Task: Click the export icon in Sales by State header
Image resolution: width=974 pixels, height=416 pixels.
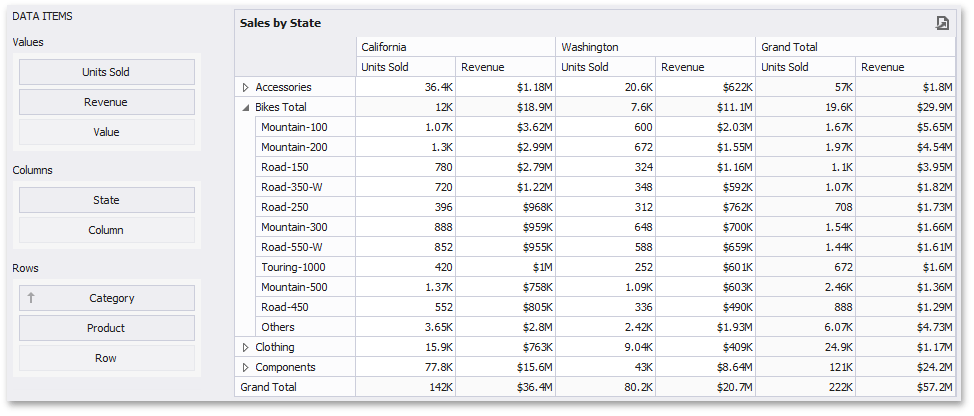Action: [x=942, y=23]
